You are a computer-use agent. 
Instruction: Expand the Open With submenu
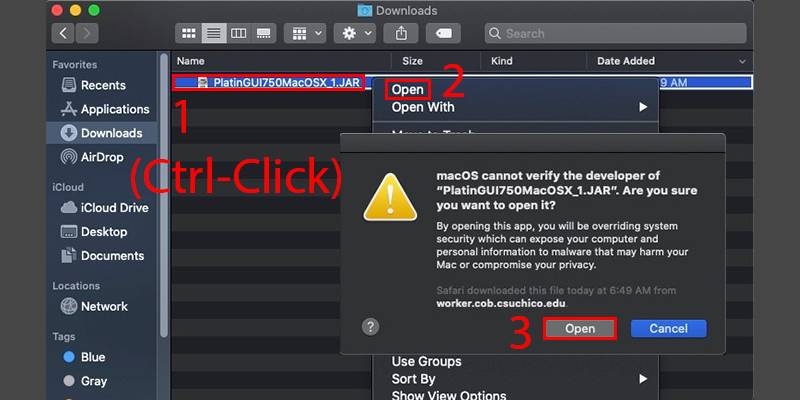point(516,107)
